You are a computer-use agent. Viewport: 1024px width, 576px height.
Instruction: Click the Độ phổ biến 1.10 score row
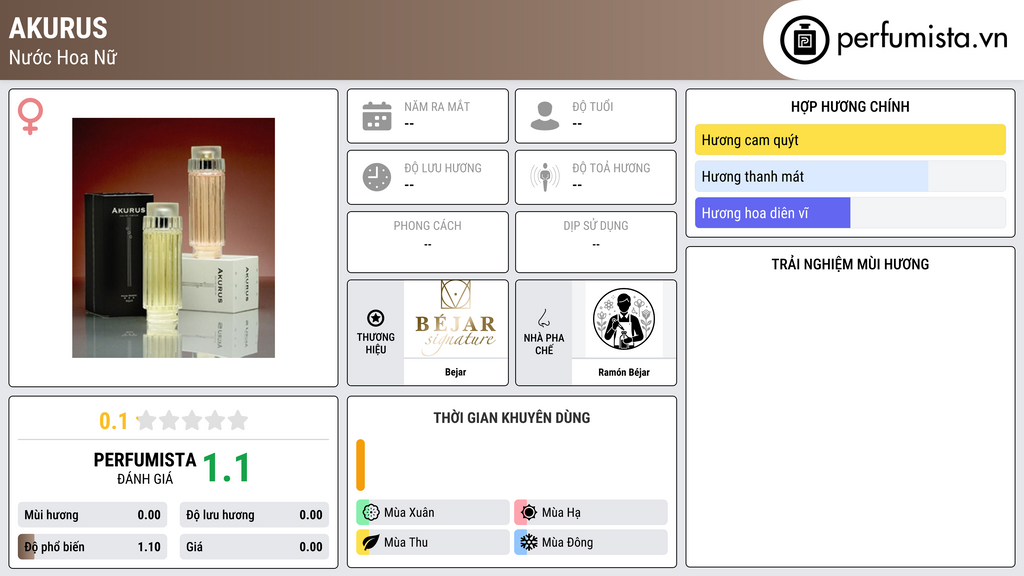[x=92, y=547]
